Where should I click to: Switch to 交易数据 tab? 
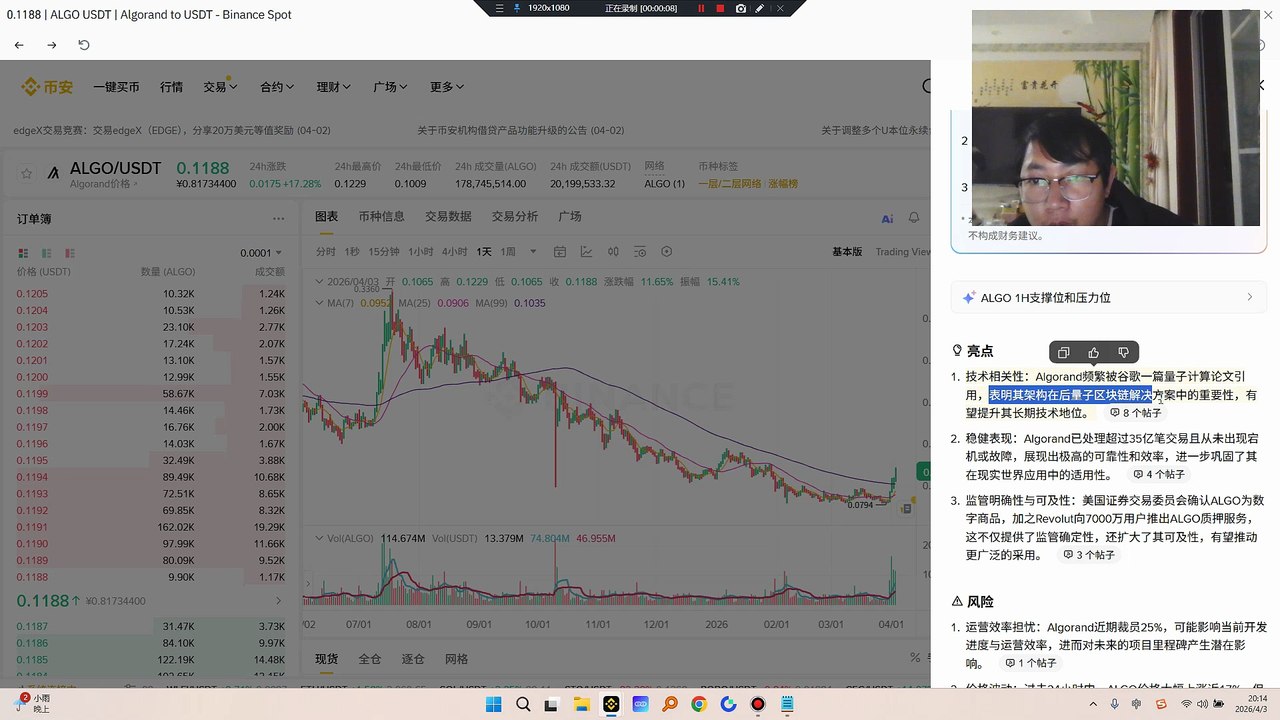pos(448,216)
